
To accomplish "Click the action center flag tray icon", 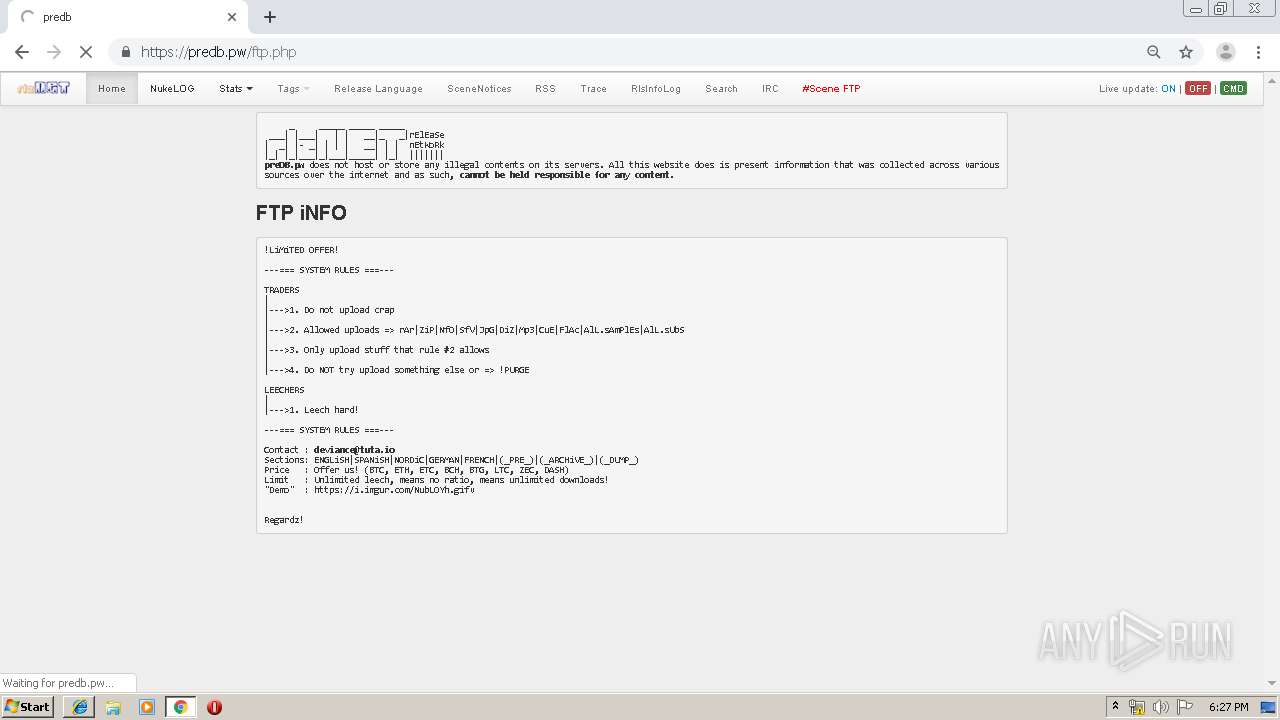I will (x=1184, y=707).
